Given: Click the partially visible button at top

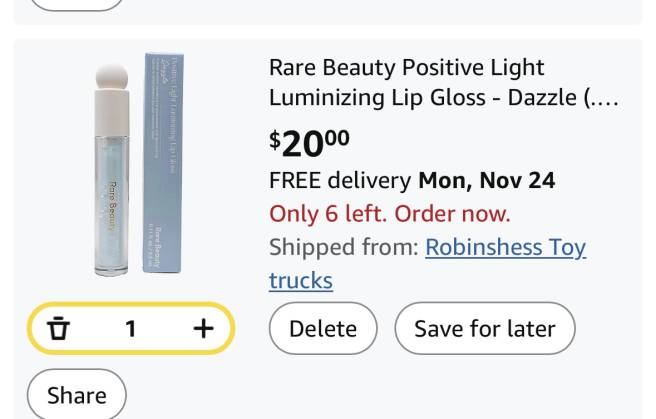Looking at the screenshot, I should coord(76,3).
